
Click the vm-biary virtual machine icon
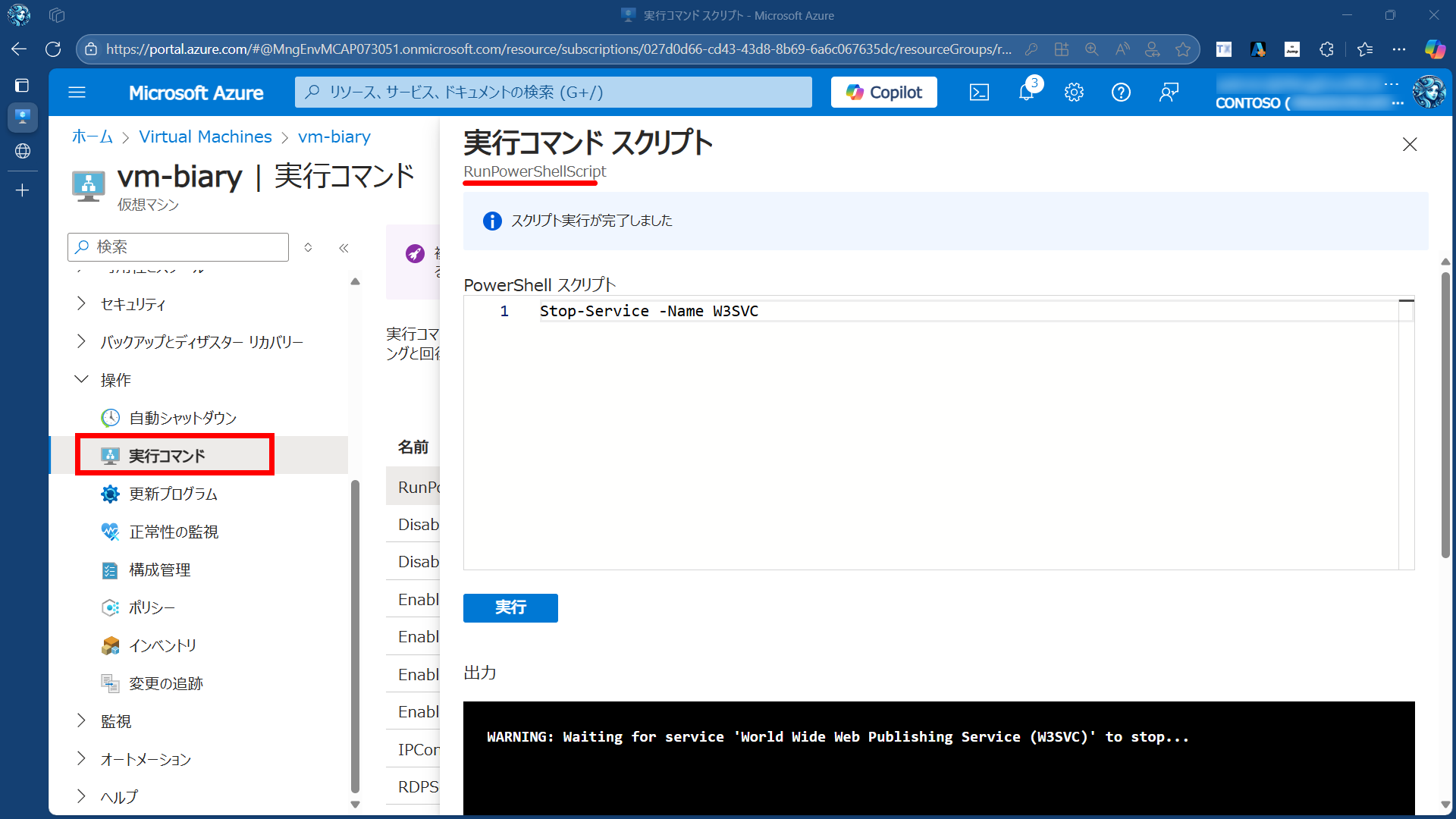pos(89,185)
